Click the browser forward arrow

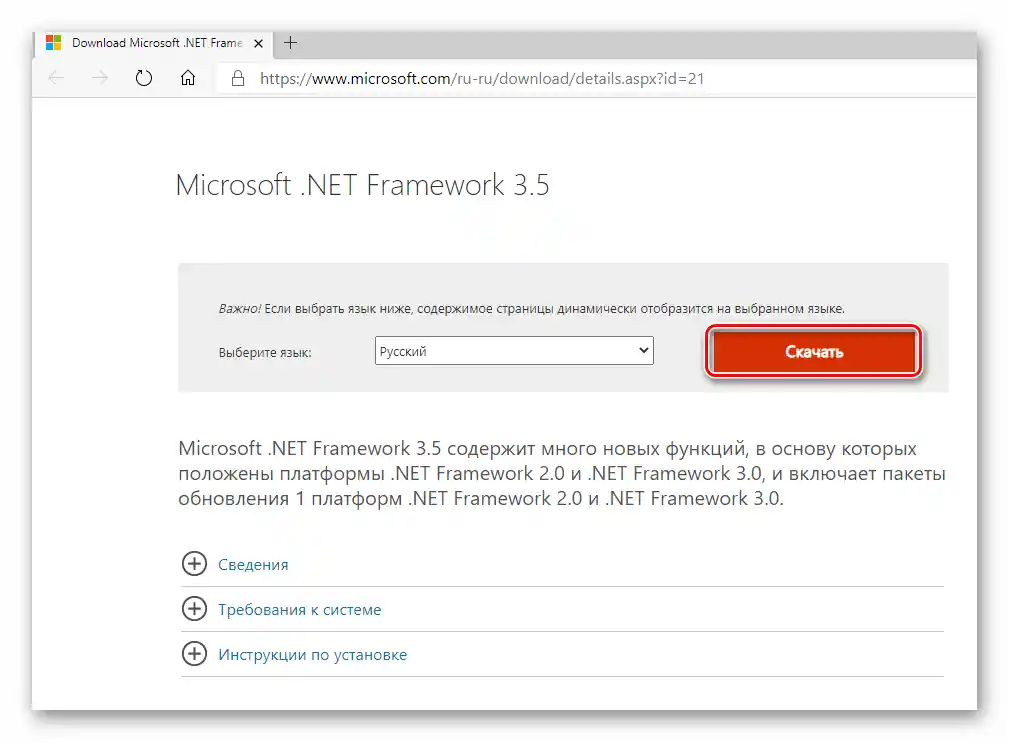pos(100,79)
